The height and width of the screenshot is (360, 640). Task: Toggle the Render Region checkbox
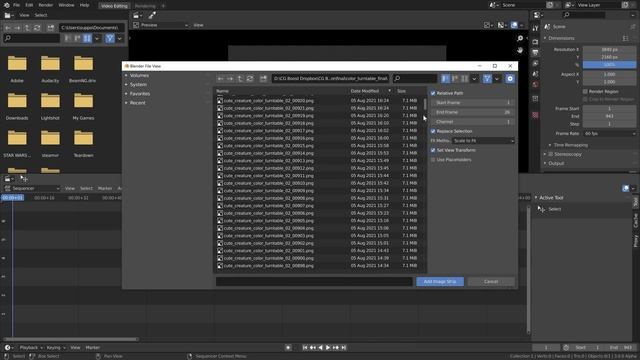pyautogui.click(x=585, y=91)
